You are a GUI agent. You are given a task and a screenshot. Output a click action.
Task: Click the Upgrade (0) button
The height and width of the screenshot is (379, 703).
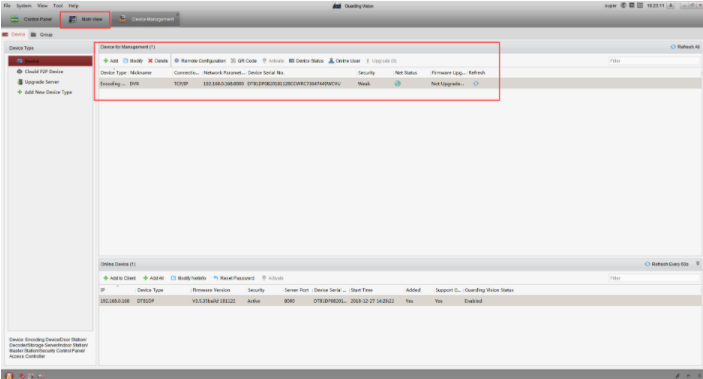[x=381, y=61]
